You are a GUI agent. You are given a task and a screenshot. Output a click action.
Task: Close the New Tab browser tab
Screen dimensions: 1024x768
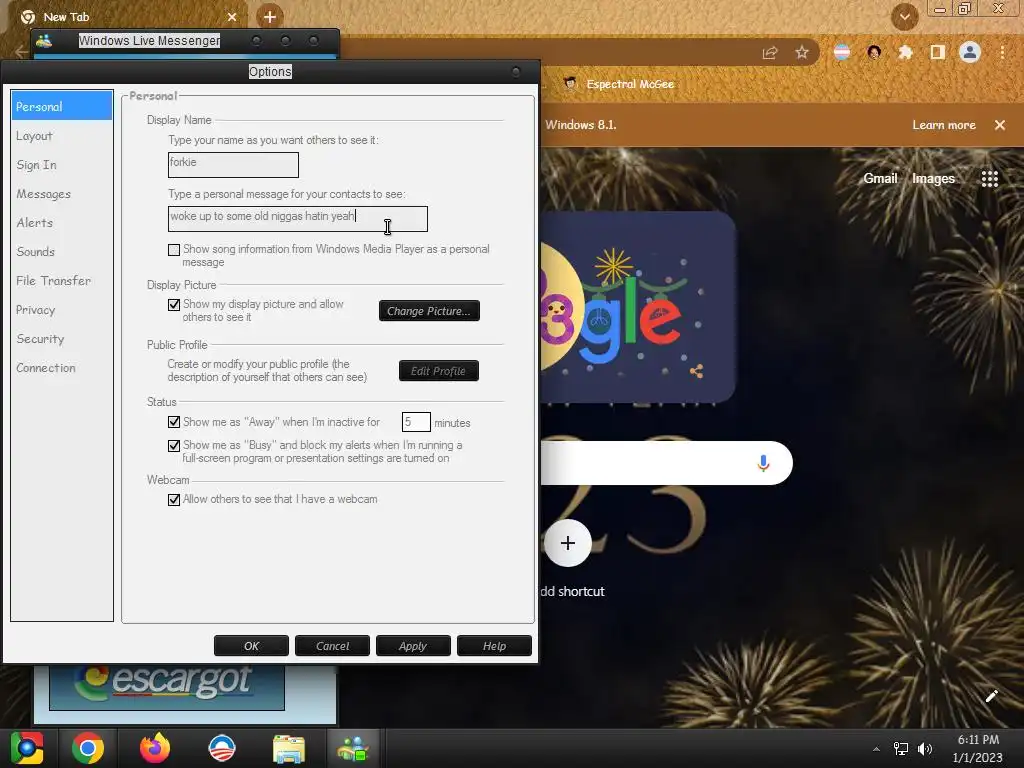pos(232,17)
